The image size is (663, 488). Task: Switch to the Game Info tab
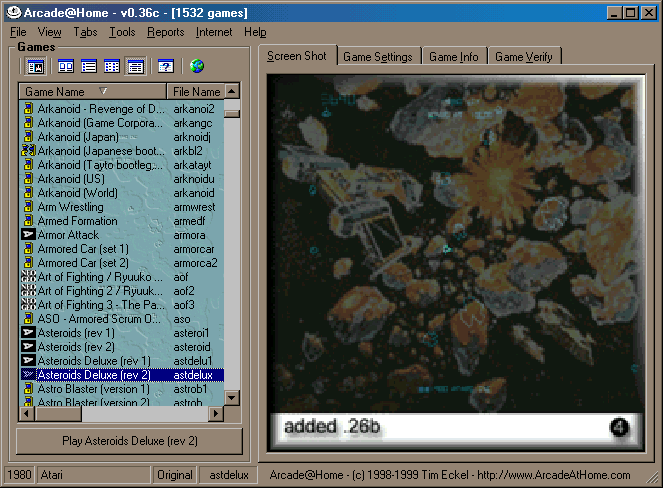[454, 57]
